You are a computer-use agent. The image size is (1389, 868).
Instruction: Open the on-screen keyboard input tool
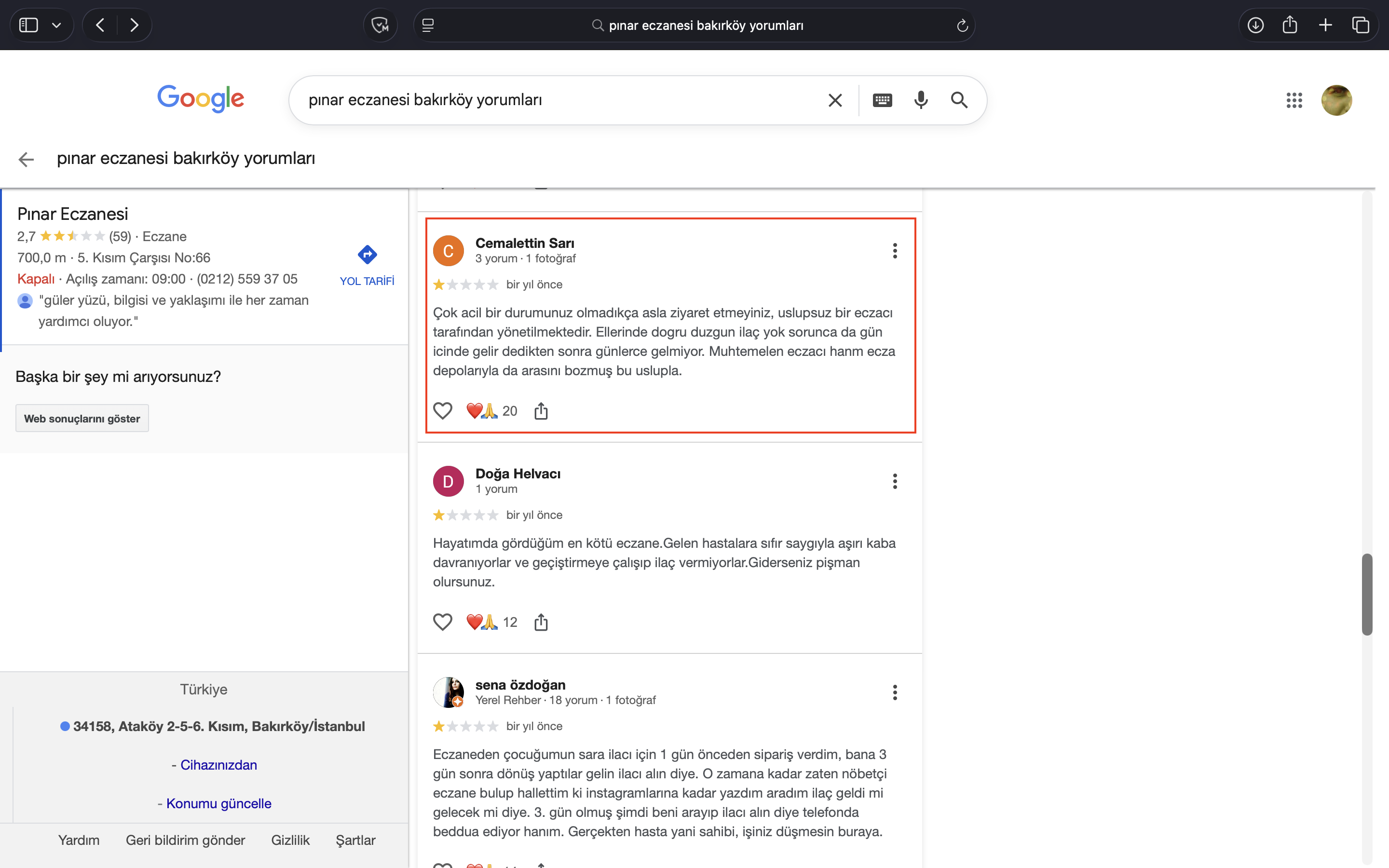pyautogui.click(x=882, y=100)
